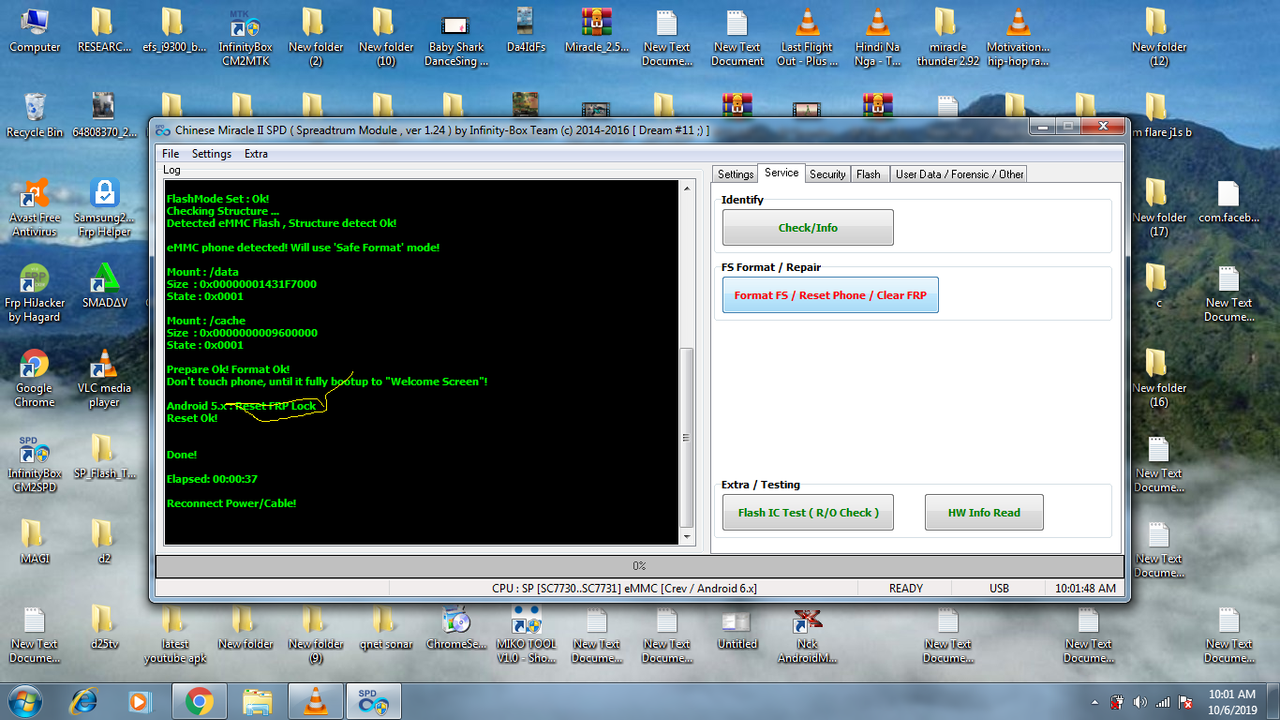Click Format FS / Reset Phone / Clear FRP
1280x720 pixels.
(830, 295)
